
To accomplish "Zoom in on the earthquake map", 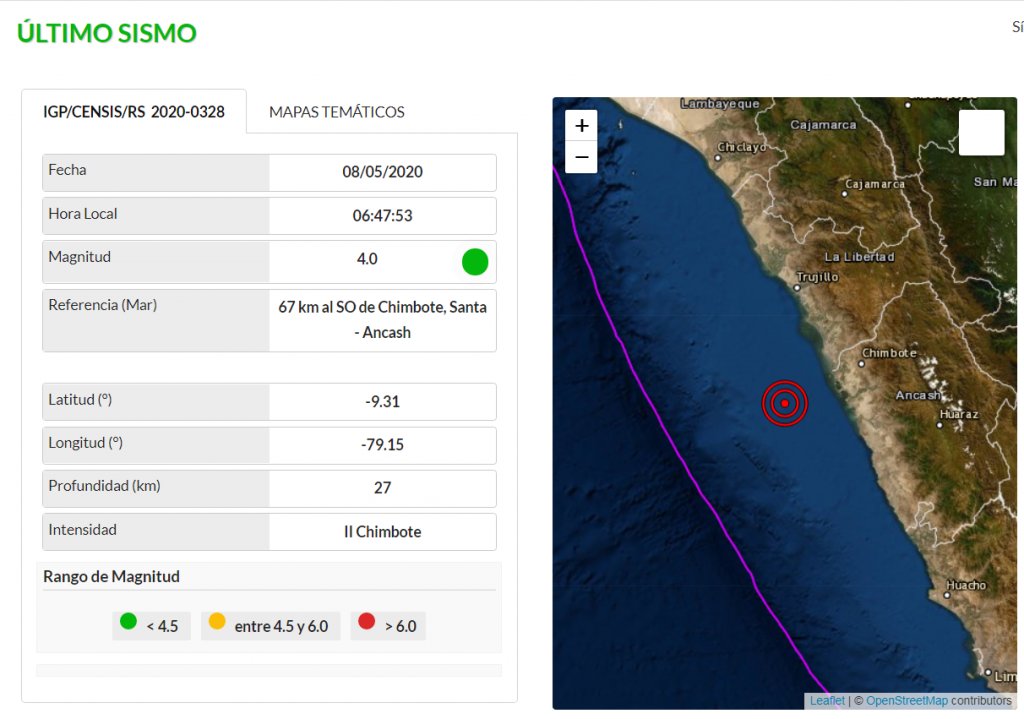I will [x=581, y=126].
